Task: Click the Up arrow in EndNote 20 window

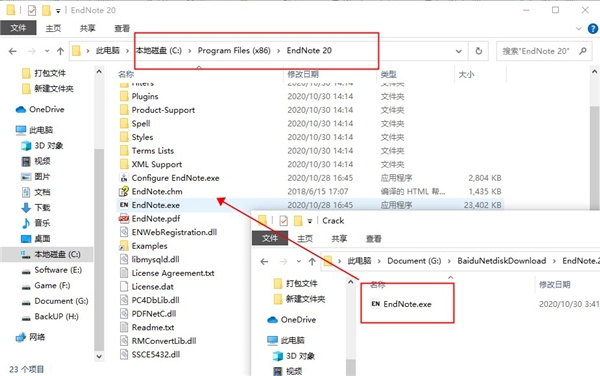Action: click(60, 51)
